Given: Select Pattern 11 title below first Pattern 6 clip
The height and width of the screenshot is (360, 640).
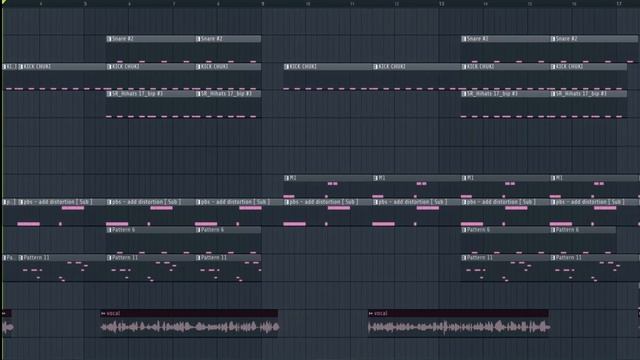Looking at the screenshot, I should [125, 258].
